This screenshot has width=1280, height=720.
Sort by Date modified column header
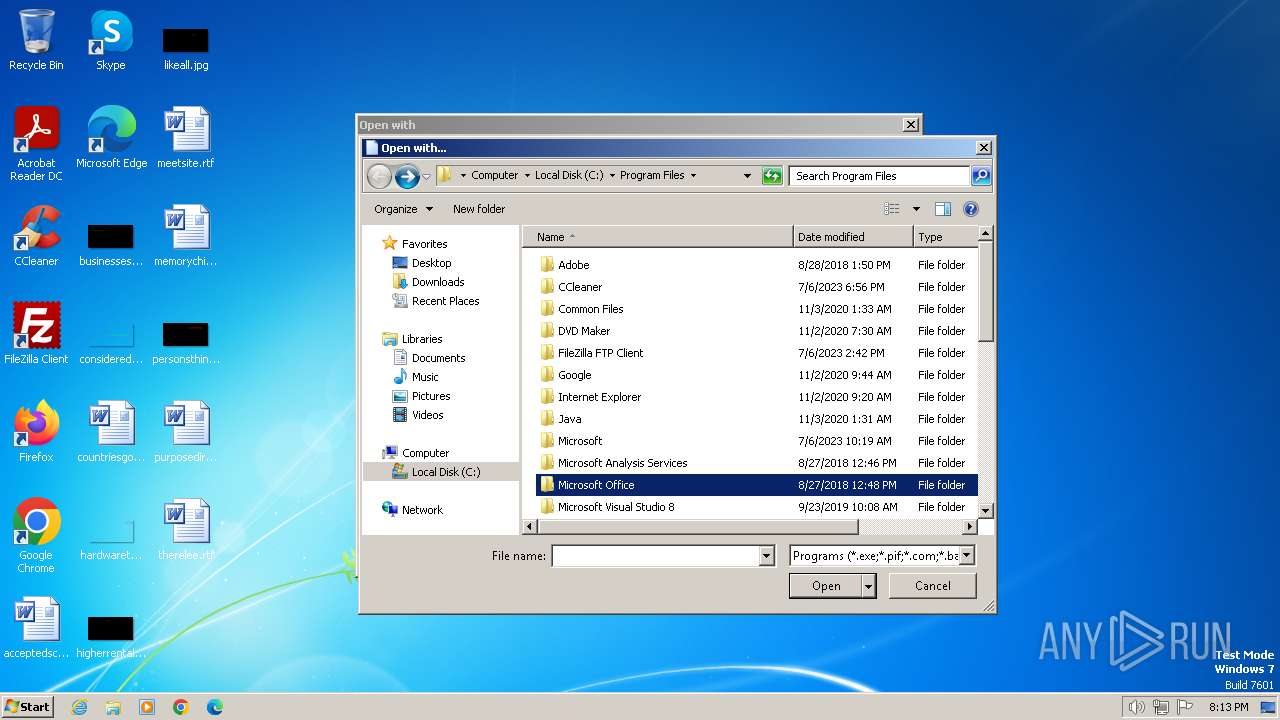coord(853,237)
